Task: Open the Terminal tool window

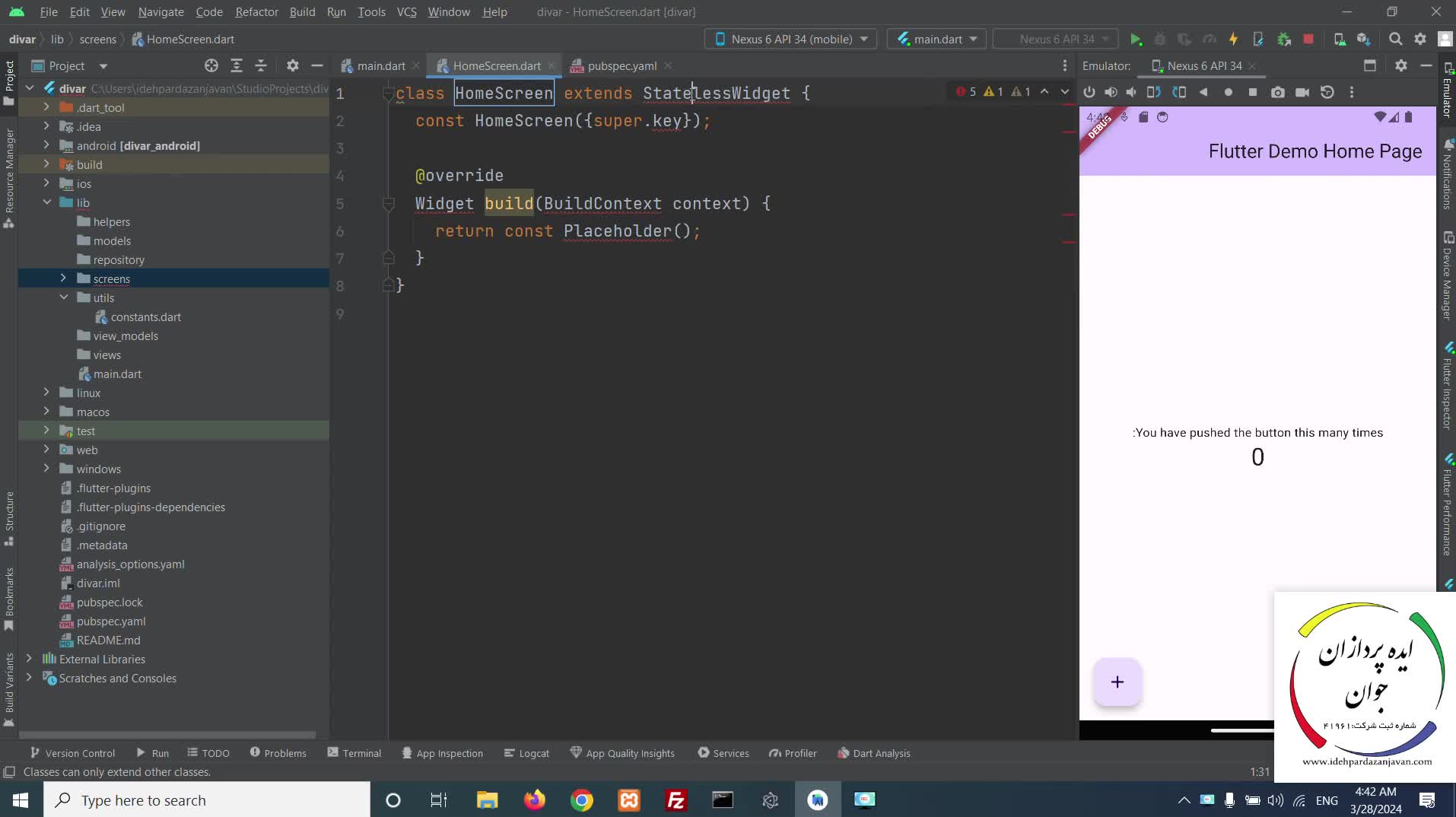Action: click(x=354, y=753)
